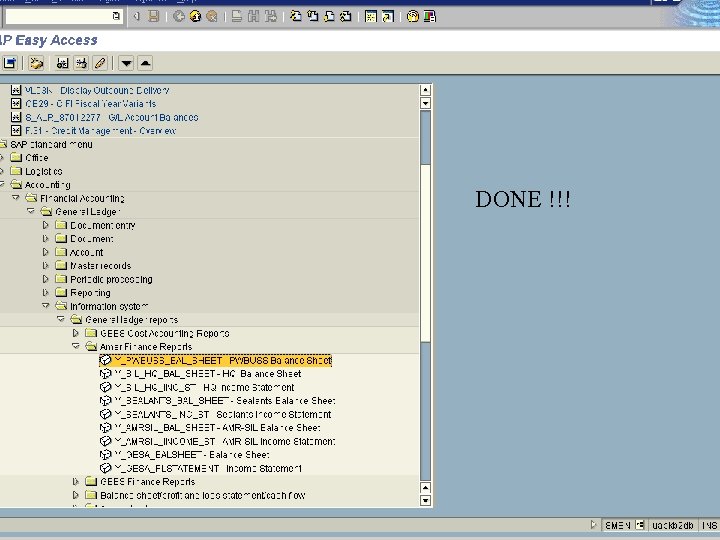Image resolution: width=720 pixels, height=540 pixels.
Task: Select the Sealants Balance Sheet report
Action: pos(225,400)
